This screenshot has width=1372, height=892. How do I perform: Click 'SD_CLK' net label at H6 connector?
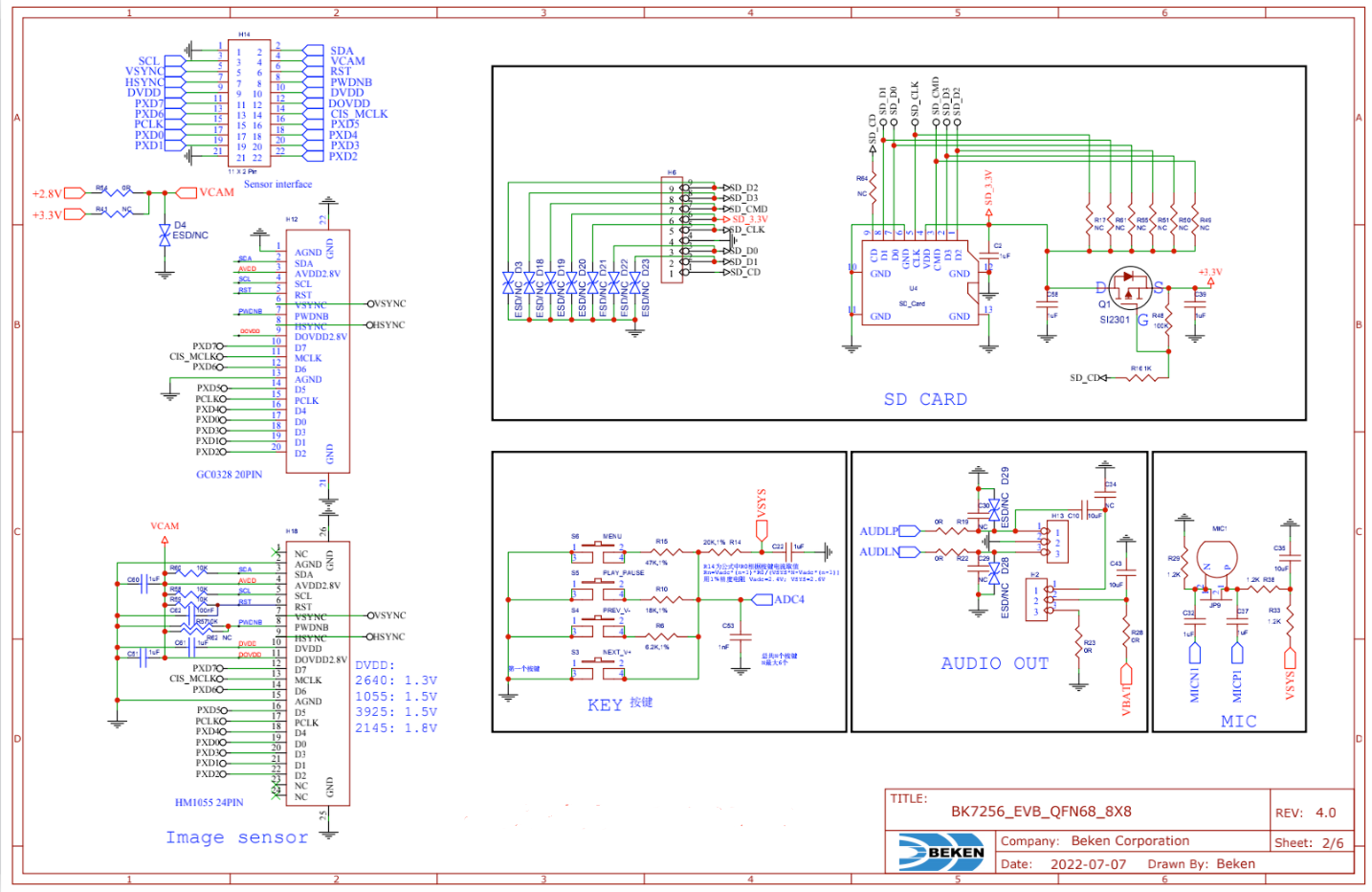747,230
